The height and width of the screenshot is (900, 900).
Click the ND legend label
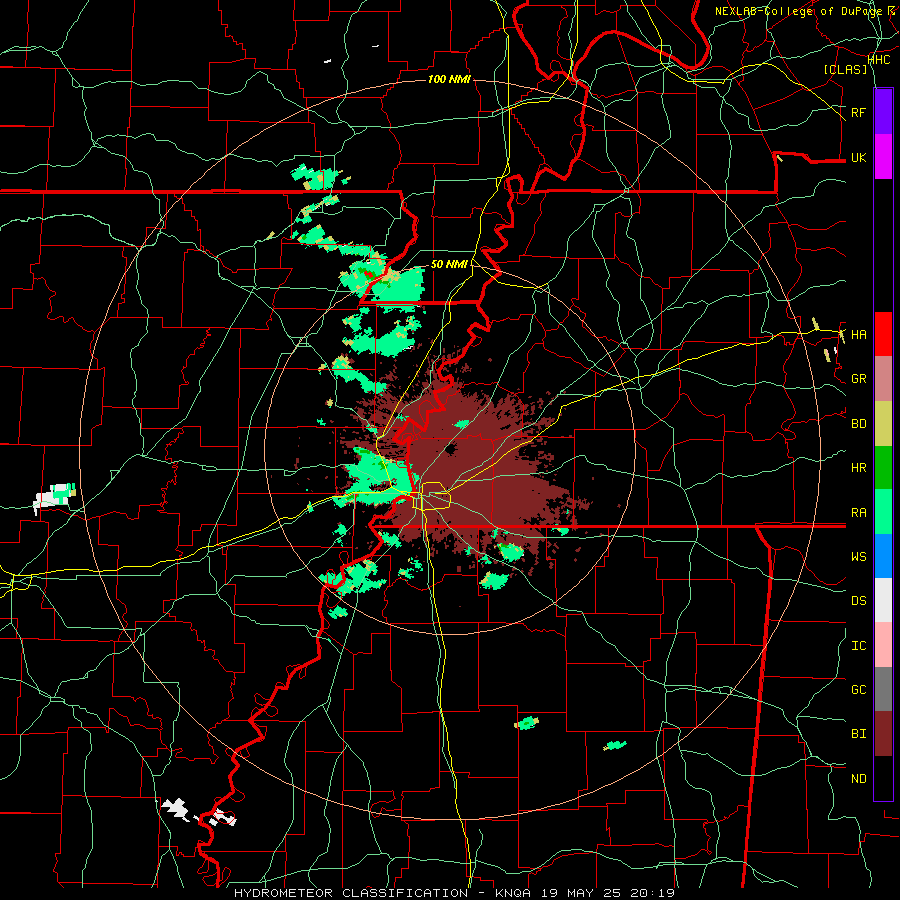(x=858, y=778)
